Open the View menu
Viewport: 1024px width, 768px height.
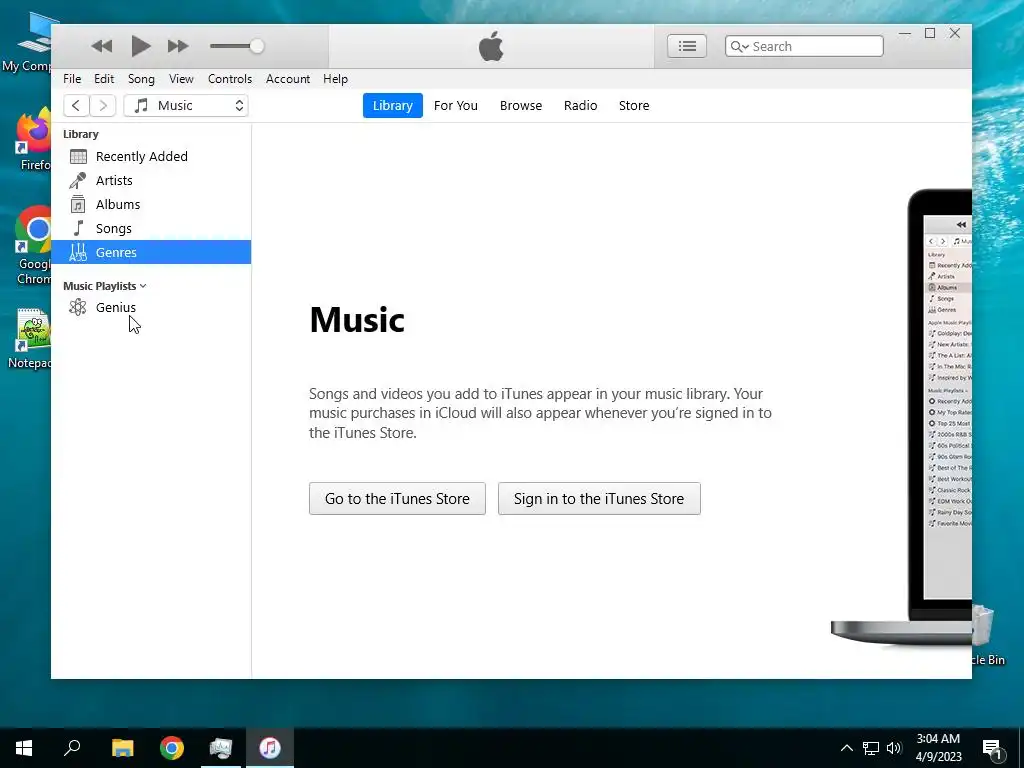pyautogui.click(x=181, y=78)
